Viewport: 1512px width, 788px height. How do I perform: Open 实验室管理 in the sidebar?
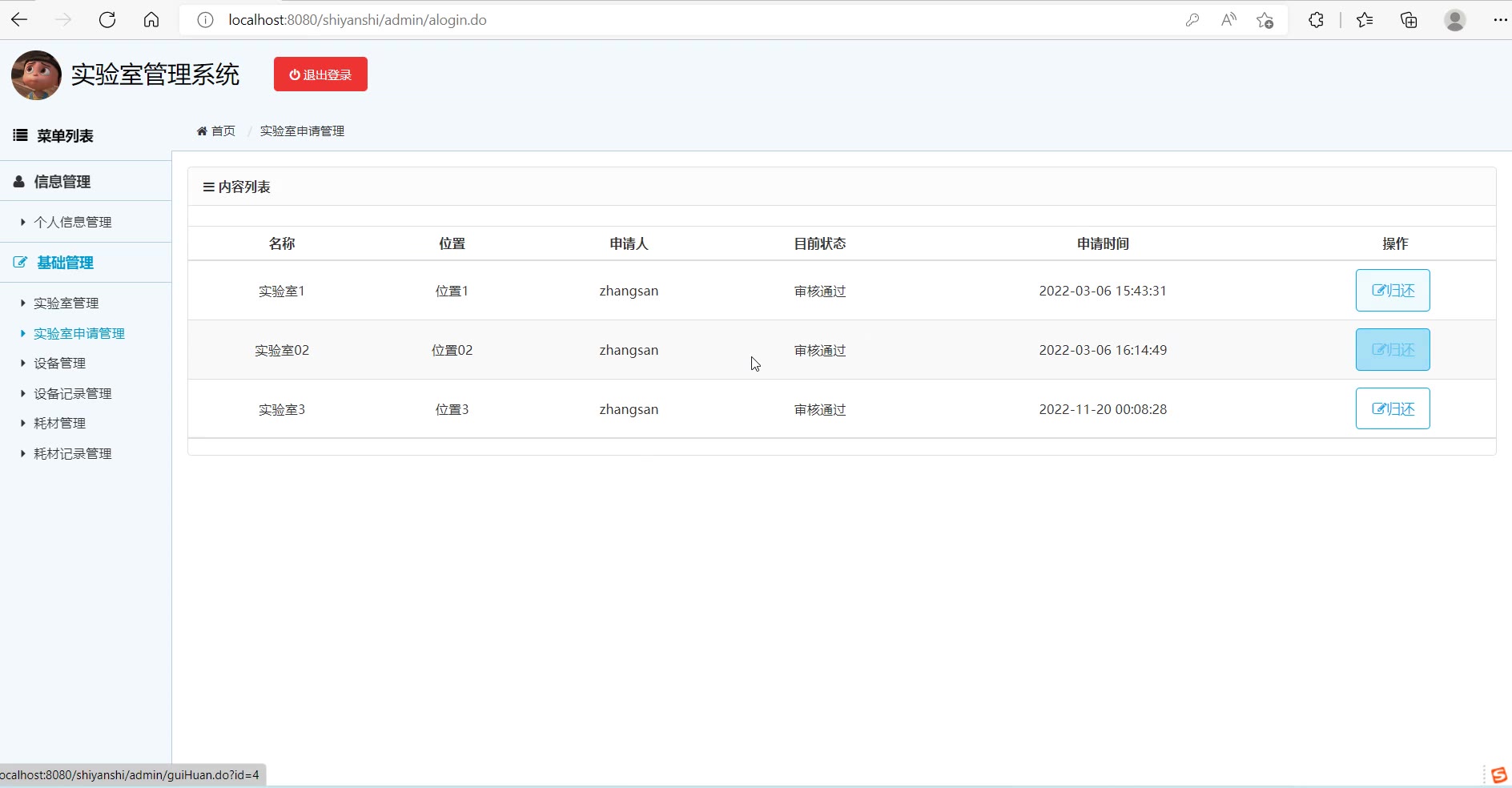66,303
